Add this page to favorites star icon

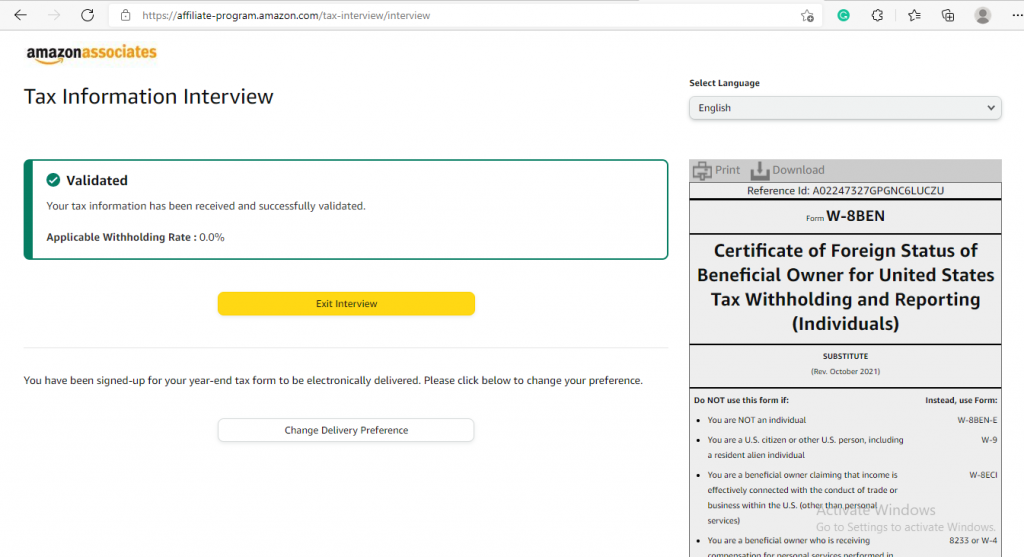pyautogui.click(x=807, y=16)
